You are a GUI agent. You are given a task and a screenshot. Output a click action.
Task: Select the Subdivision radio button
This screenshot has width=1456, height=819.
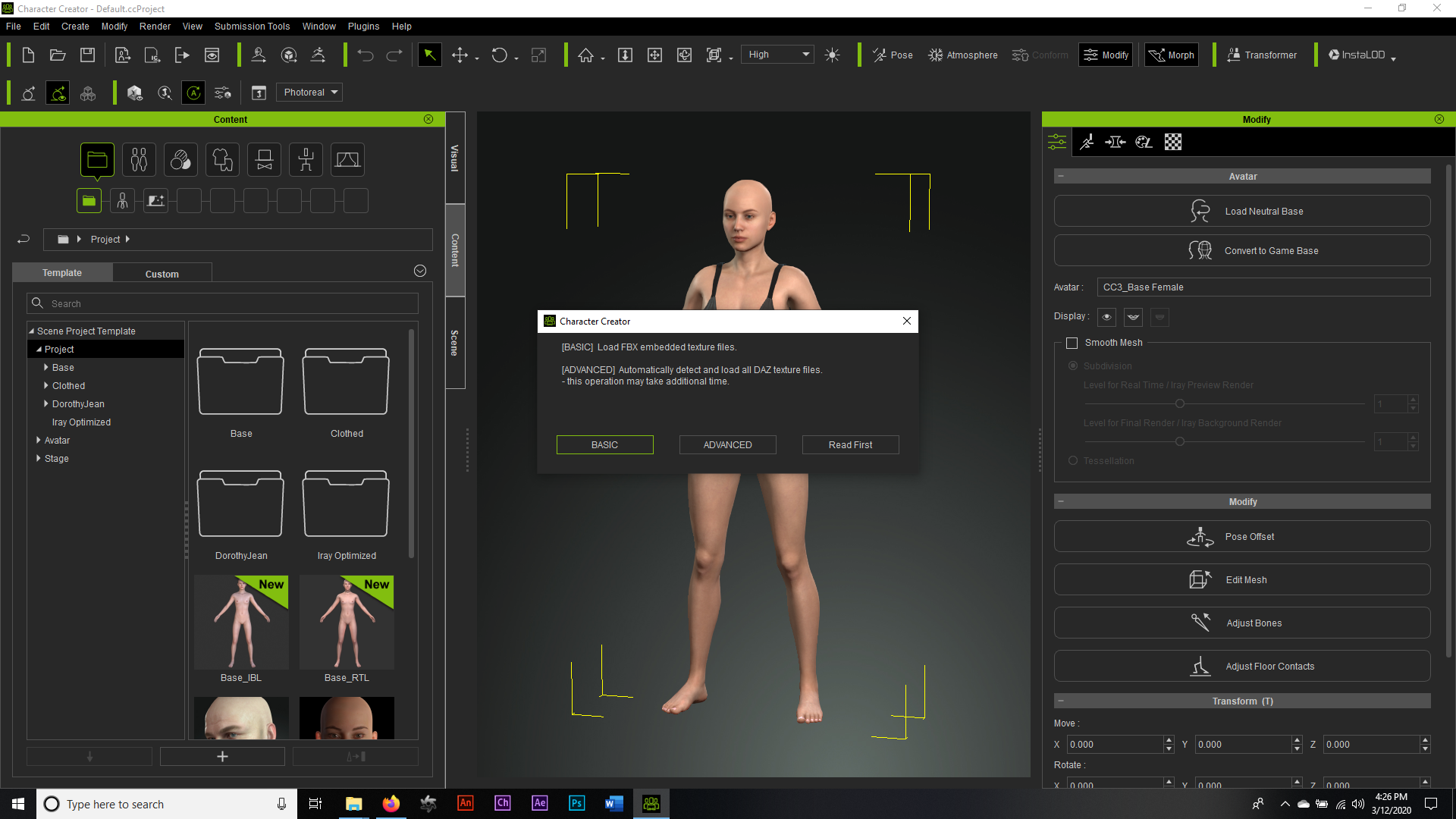[x=1072, y=366]
